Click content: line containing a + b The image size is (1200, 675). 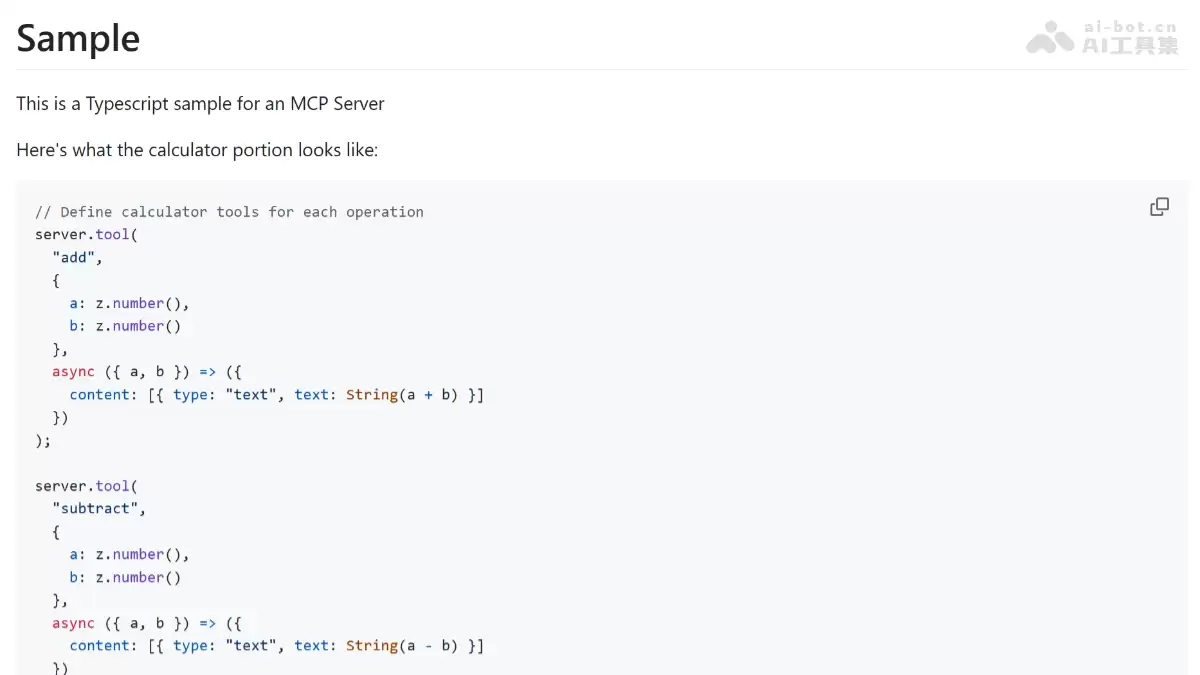pyautogui.click(x=277, y=395)
